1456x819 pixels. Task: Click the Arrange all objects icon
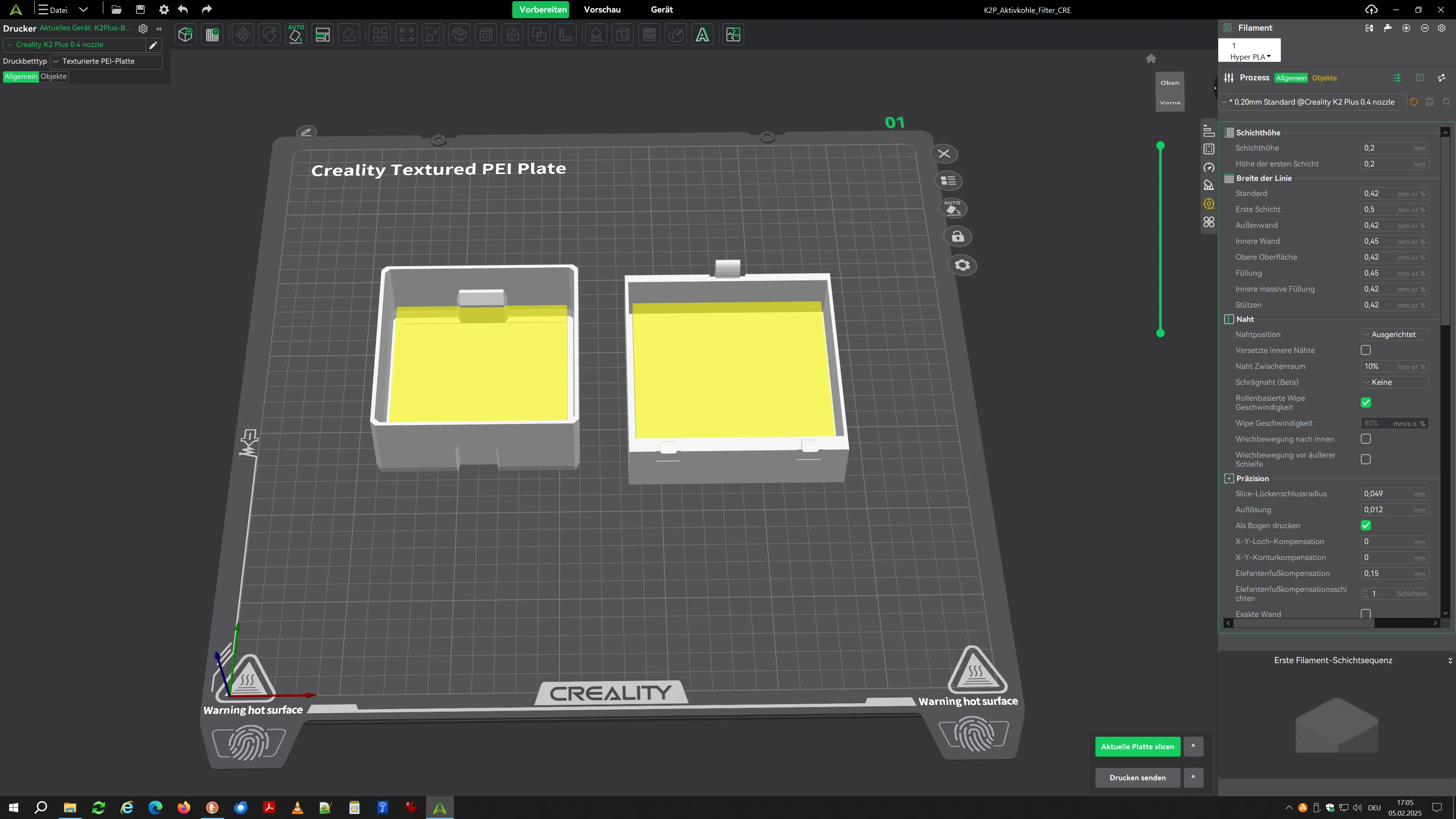pyautogui.click(x=323, y=35)
